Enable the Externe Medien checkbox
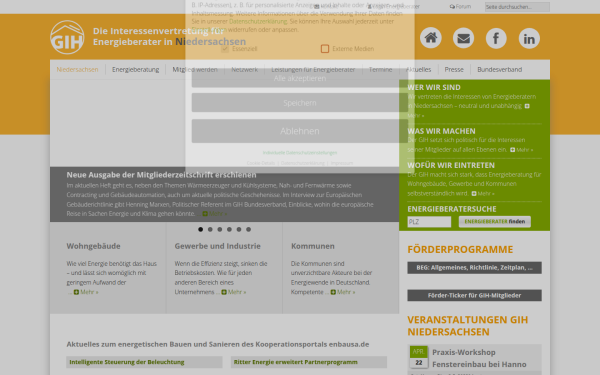The height and width of the screenshot is (375, 600). click(x=325, y=49)
